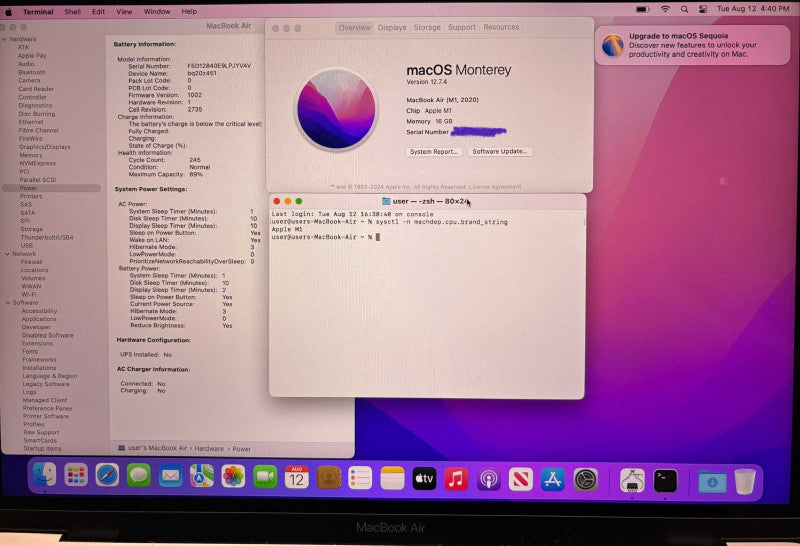Click Hardware in bottom path bar
Image resolution: width=800 pixels, height=546 pixels.
[x=209, y=449]
